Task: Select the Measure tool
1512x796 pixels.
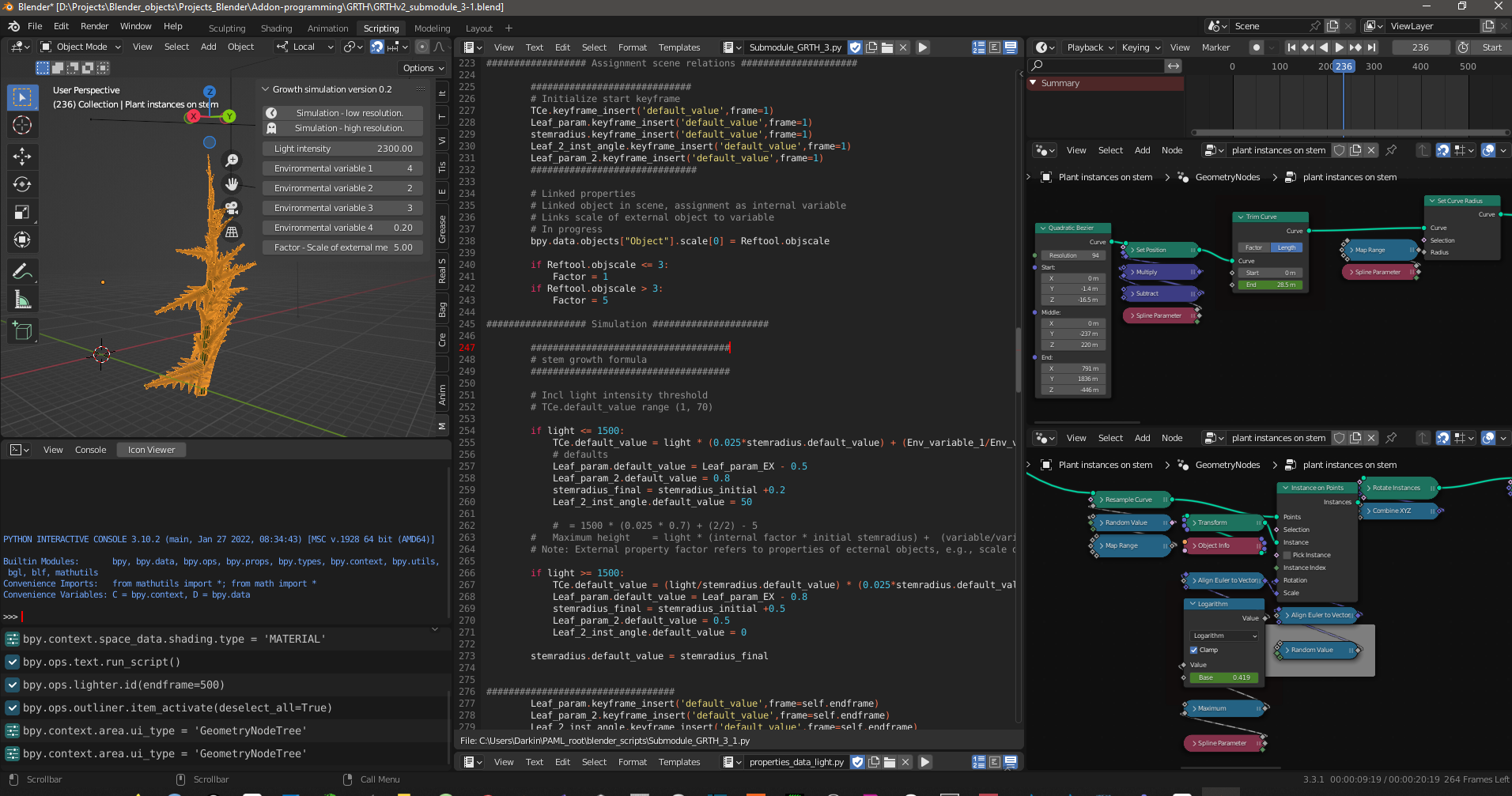Action: (x=22, y=299)
